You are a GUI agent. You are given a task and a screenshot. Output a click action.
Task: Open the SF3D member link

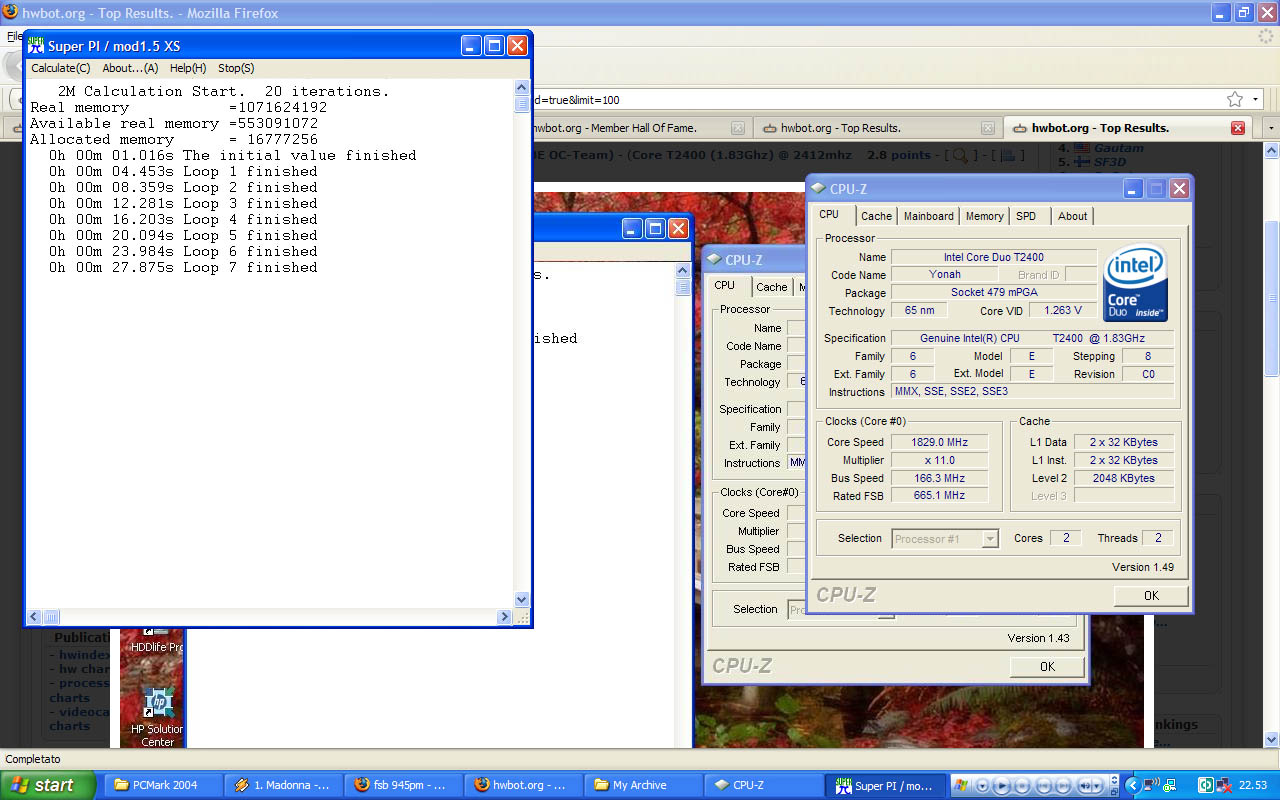(1110, 162)
